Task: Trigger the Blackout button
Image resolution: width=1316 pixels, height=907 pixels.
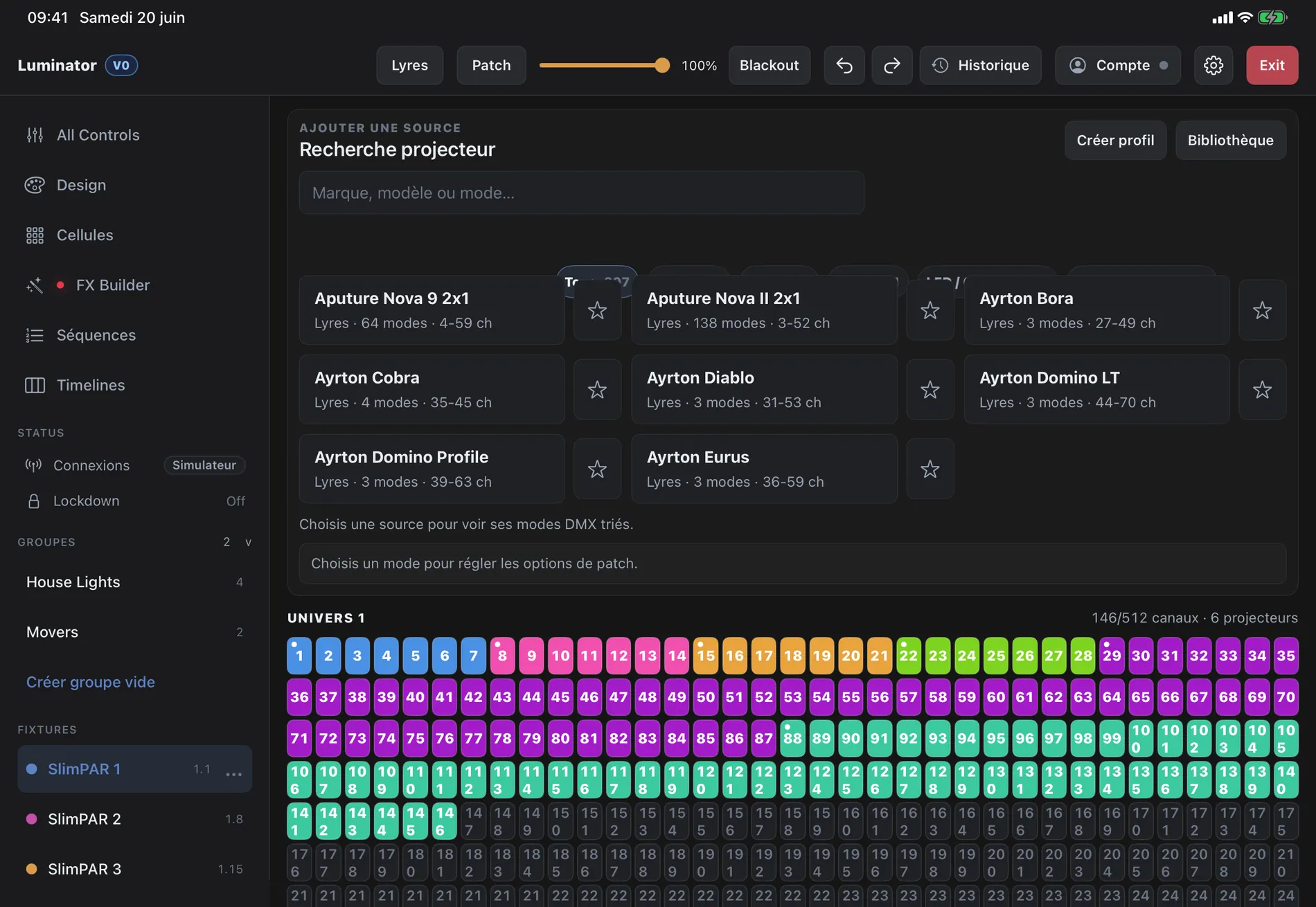Action: click(769, 65)
